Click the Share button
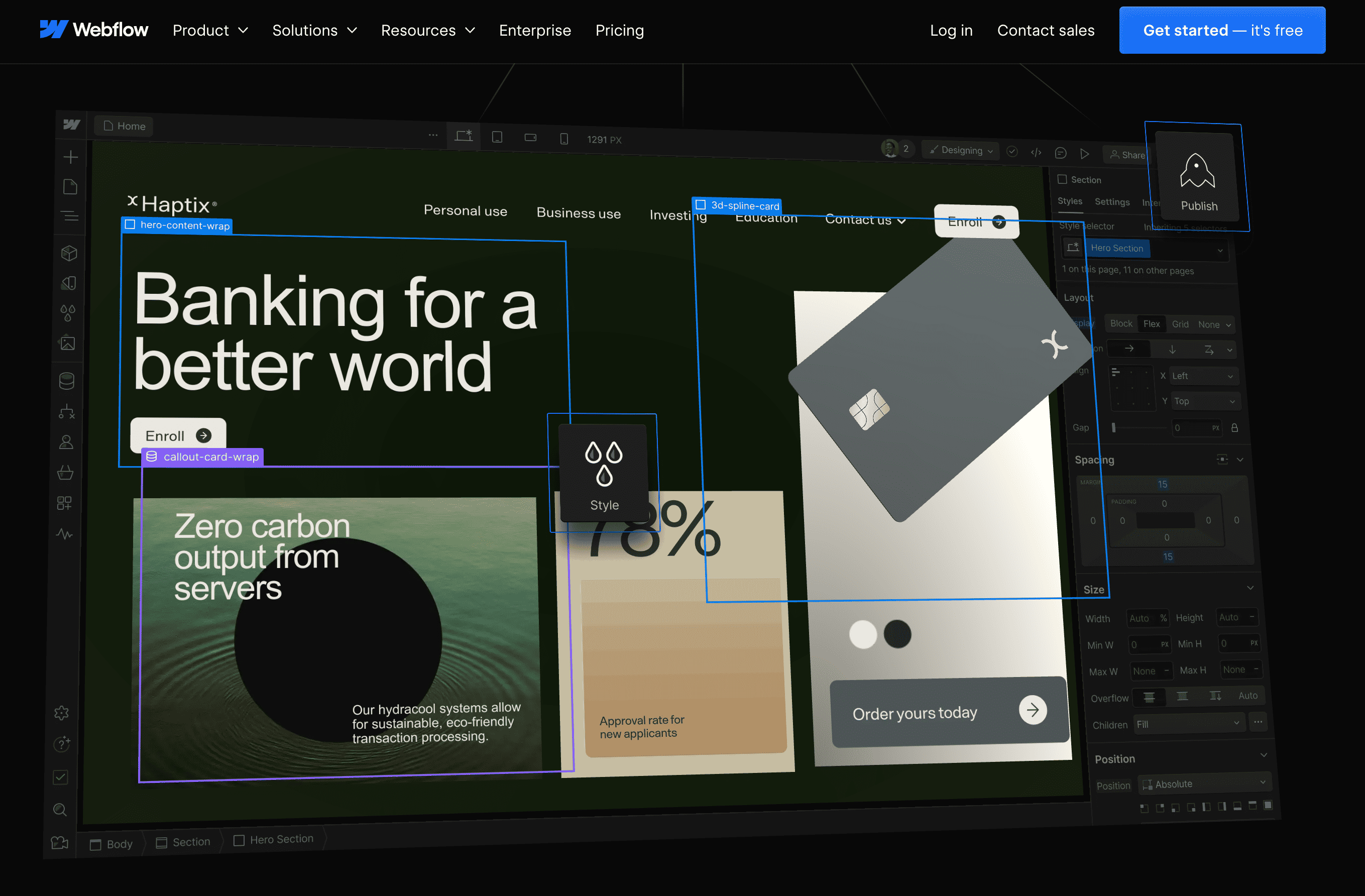Viewport: 1365px width, 896px height. pos(1127,155)
